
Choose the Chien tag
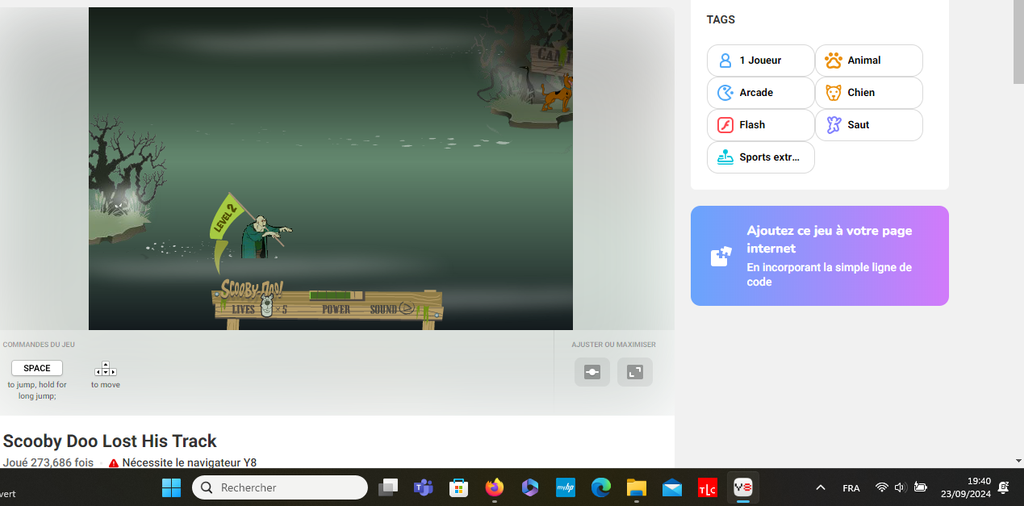(868, 92)
